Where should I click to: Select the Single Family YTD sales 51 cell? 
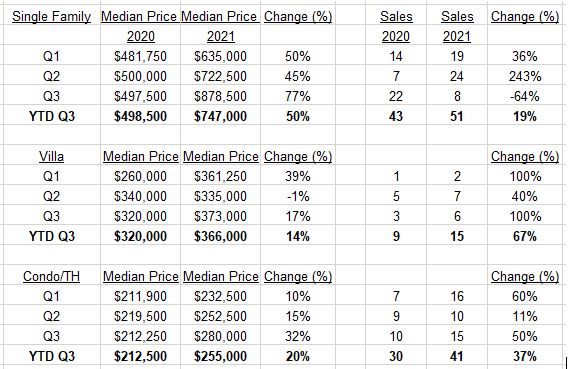coord(457,116)
